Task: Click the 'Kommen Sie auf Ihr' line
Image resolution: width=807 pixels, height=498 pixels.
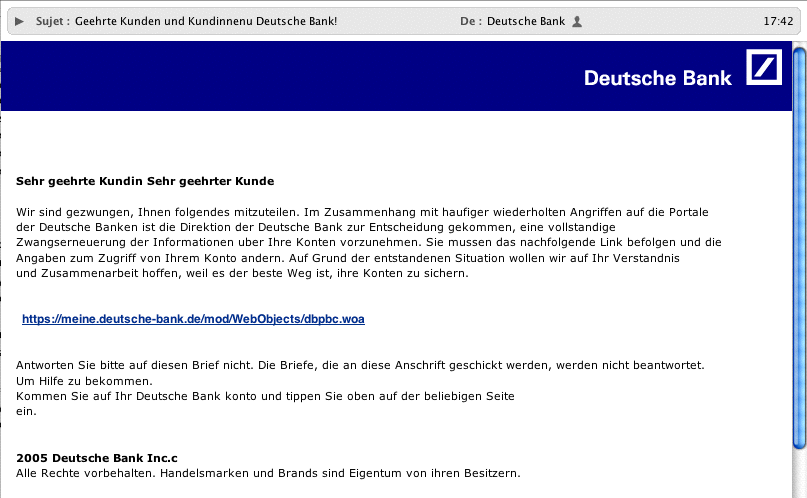Action: pos(265,396)
